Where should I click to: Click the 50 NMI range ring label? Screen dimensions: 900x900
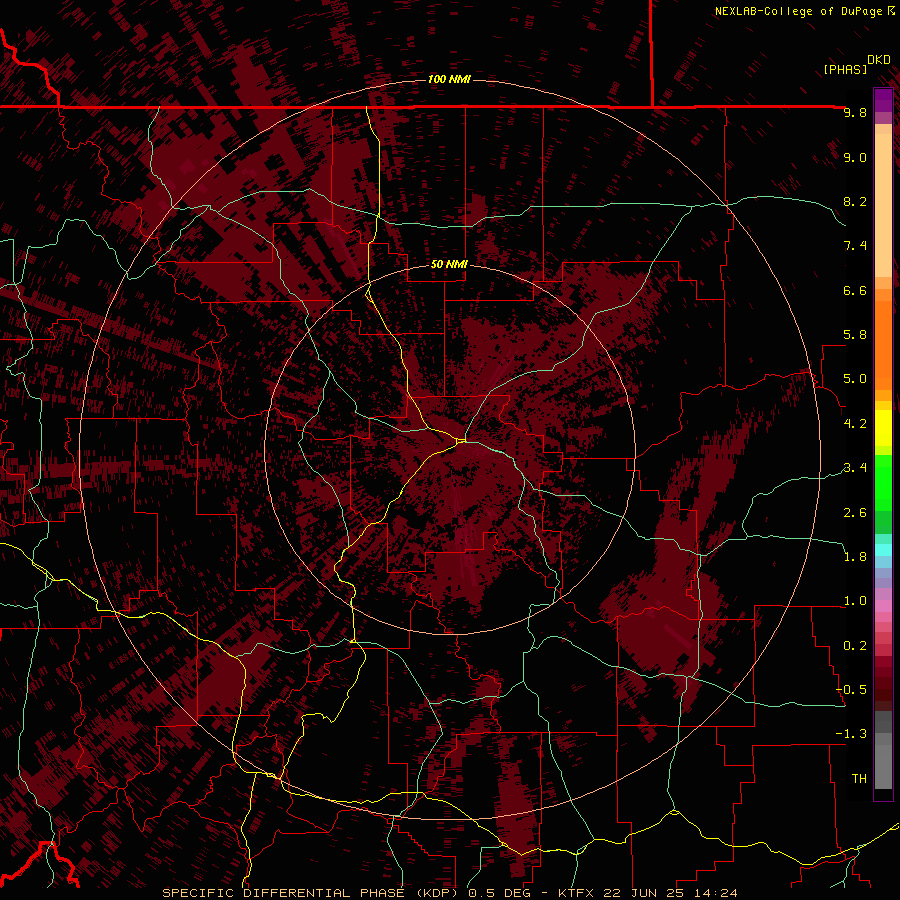tap(449, 265)
